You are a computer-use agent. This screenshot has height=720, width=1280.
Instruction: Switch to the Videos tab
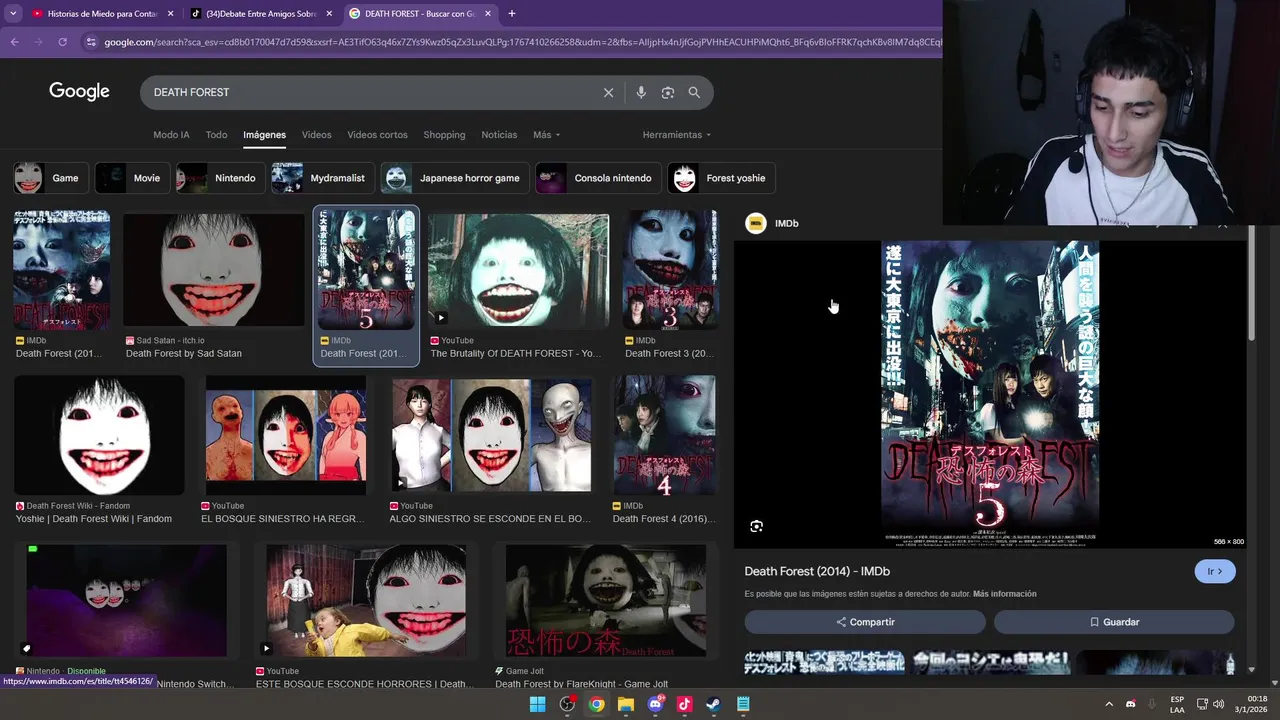tap(316, 135)
